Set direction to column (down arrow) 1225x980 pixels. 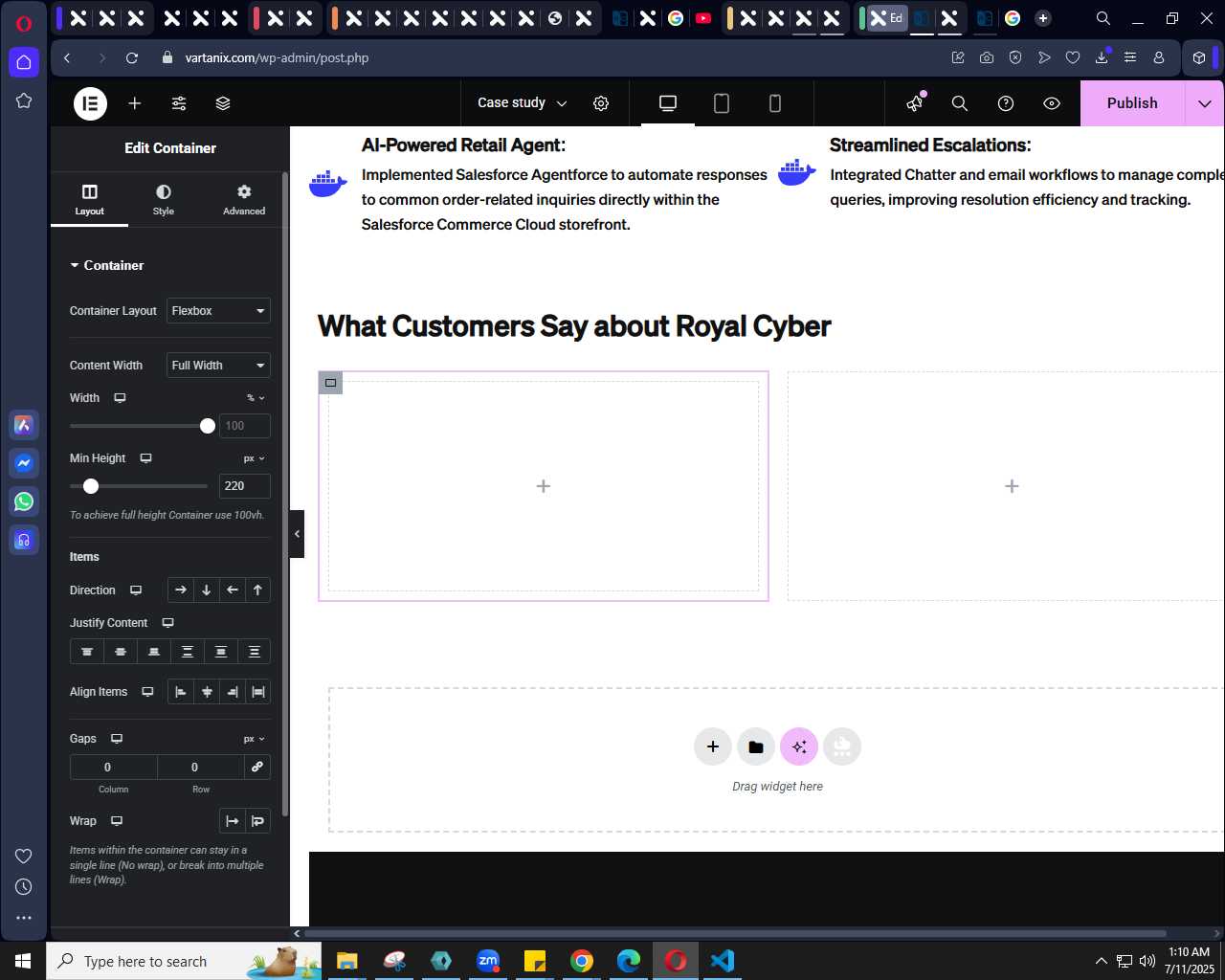pyautogui.click(x=207, y=590)
